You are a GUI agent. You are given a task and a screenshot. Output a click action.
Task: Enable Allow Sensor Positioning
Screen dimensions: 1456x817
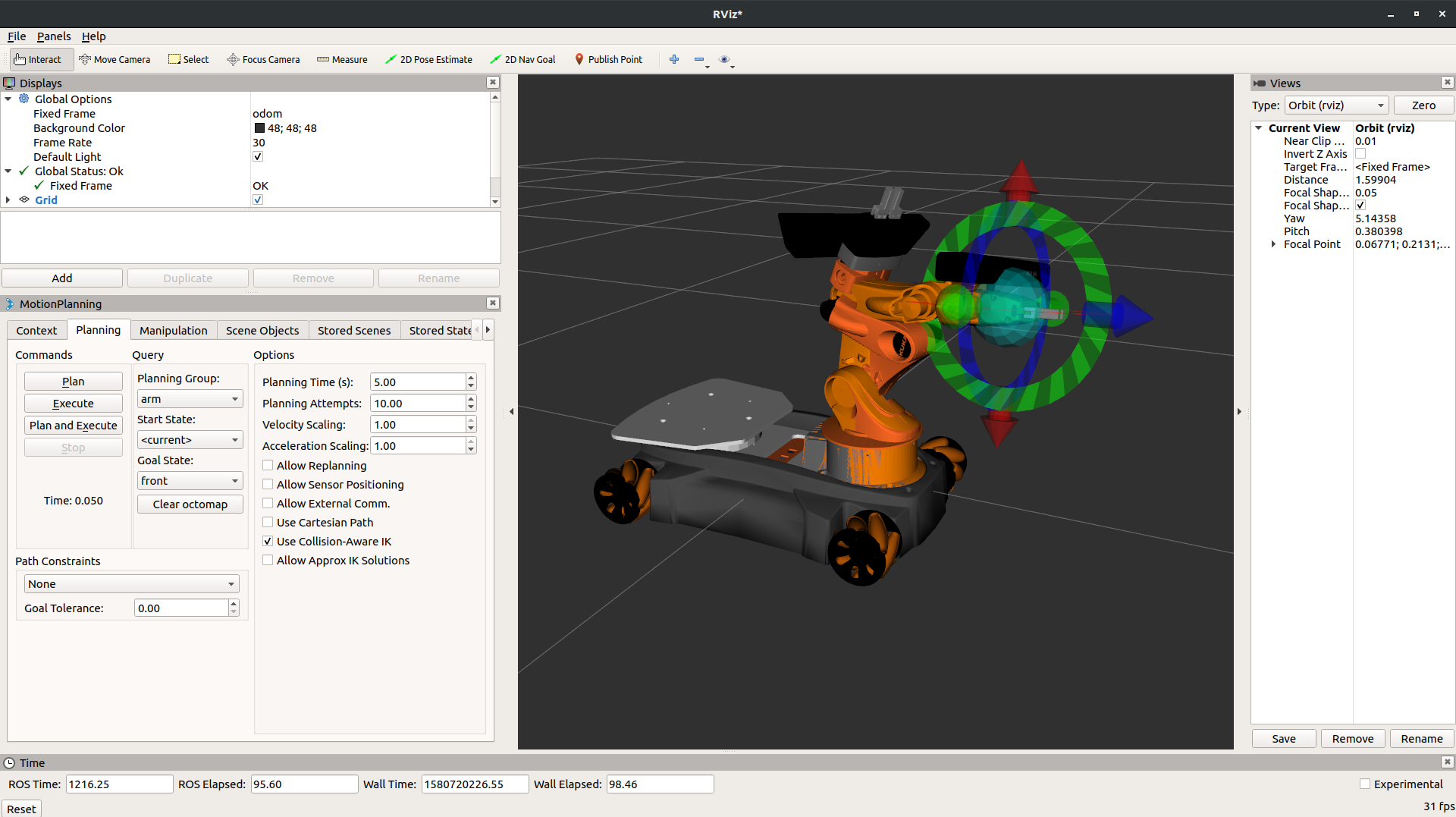tap(268, 484)
